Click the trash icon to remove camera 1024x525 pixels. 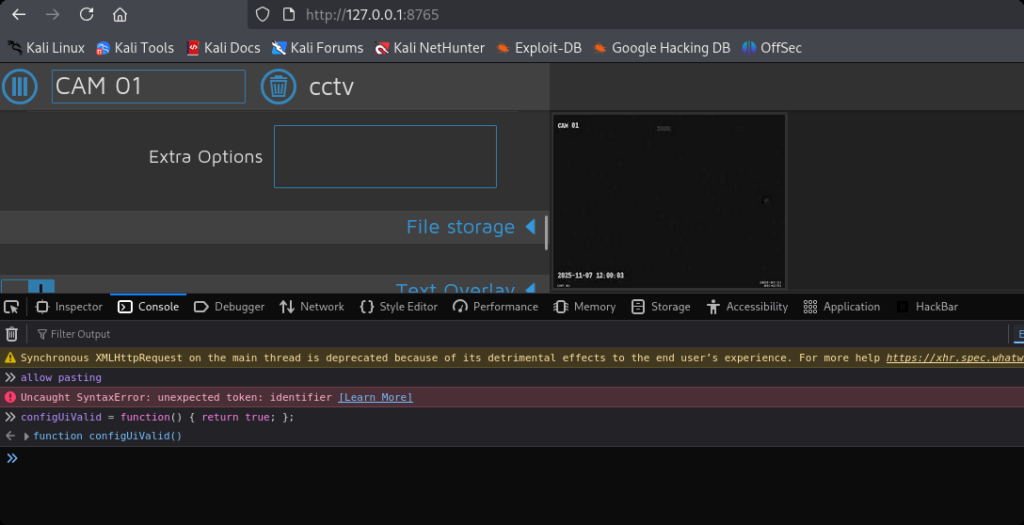coord(279,87)
